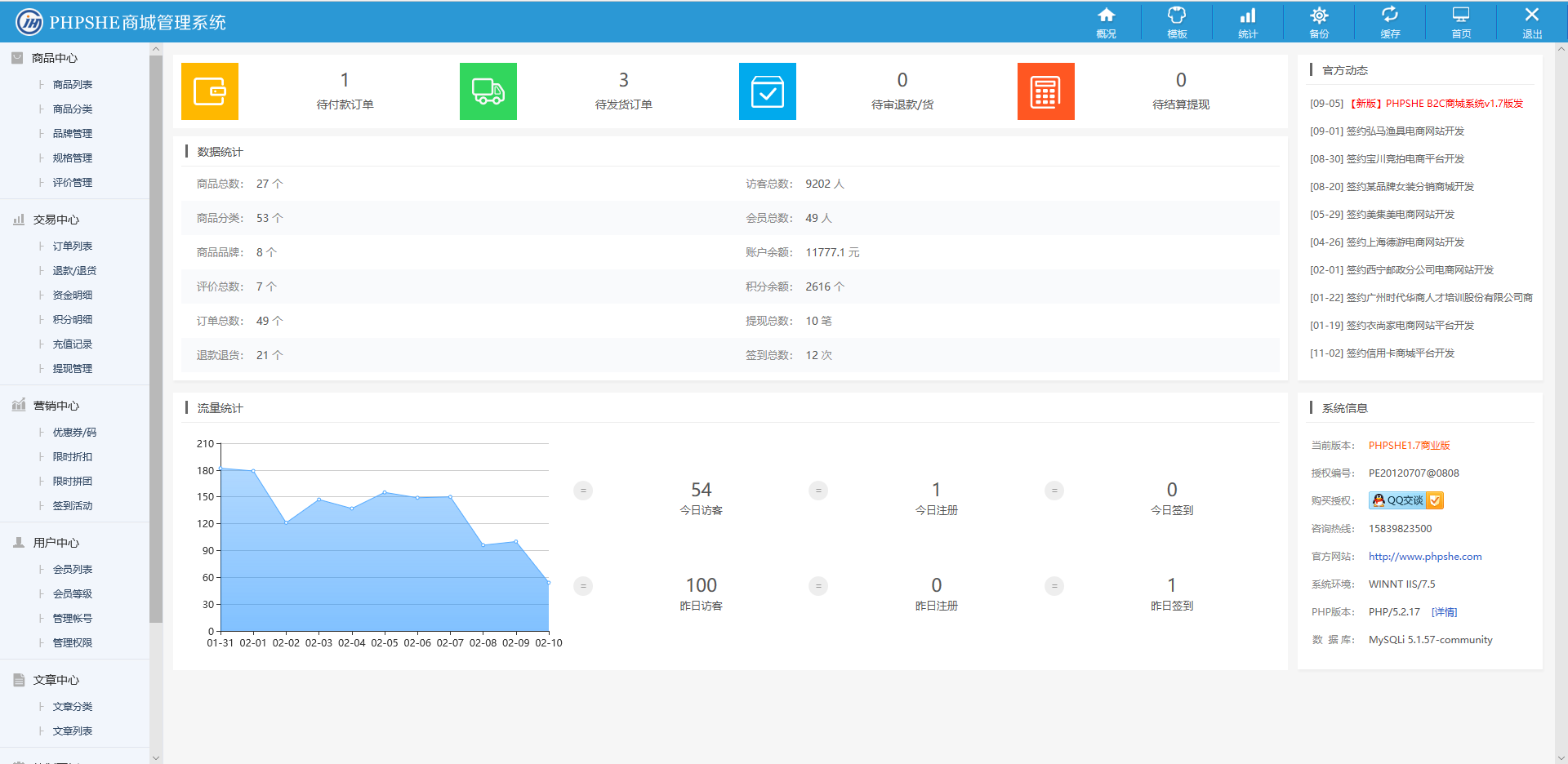Viewport: 1568px width, 764px height.
Task: Click the 文章中心 document icon
Action: (x=19, y=679)
